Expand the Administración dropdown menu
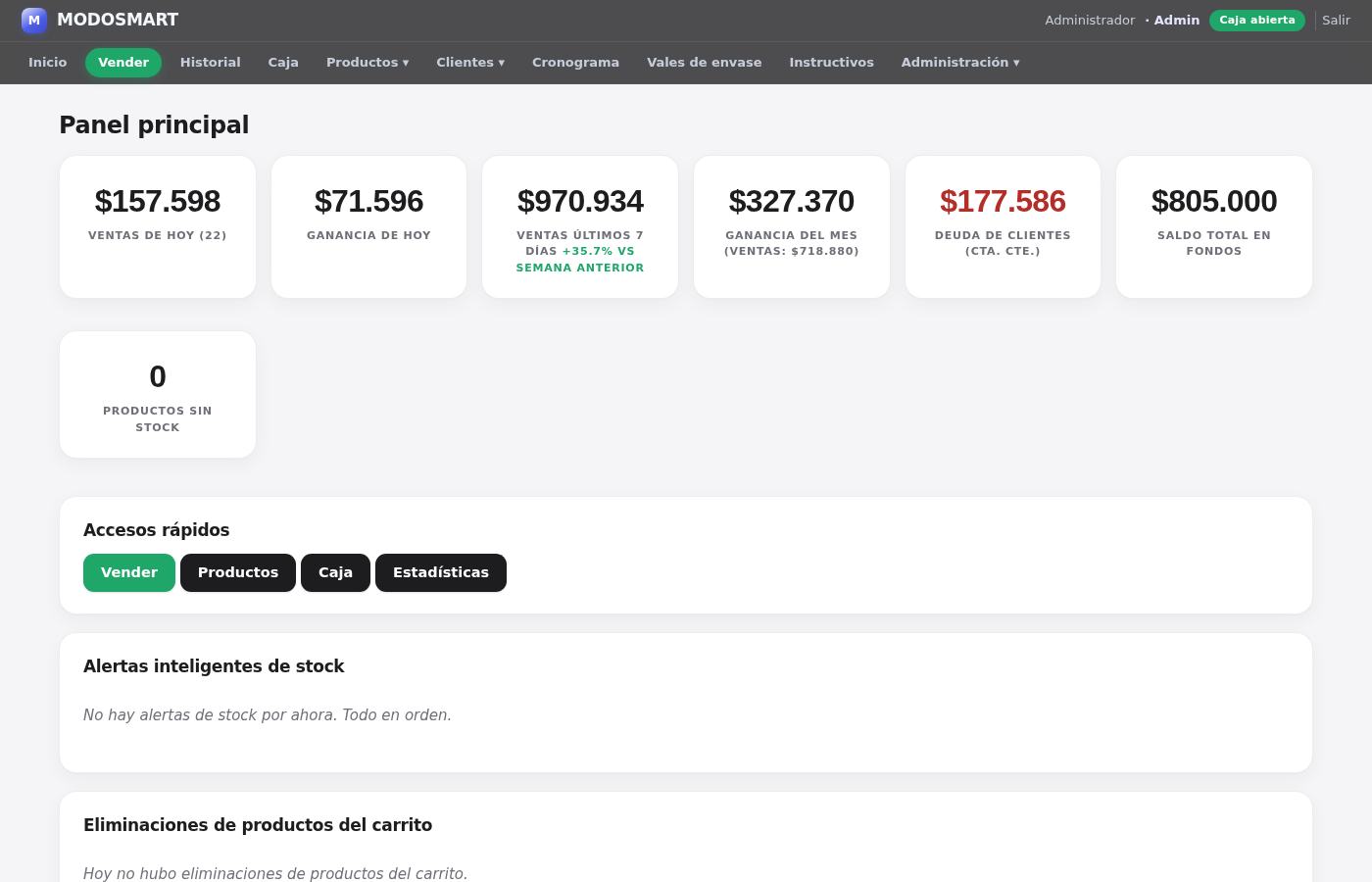This screenshot has width=1372, height=882. [960, 63]
